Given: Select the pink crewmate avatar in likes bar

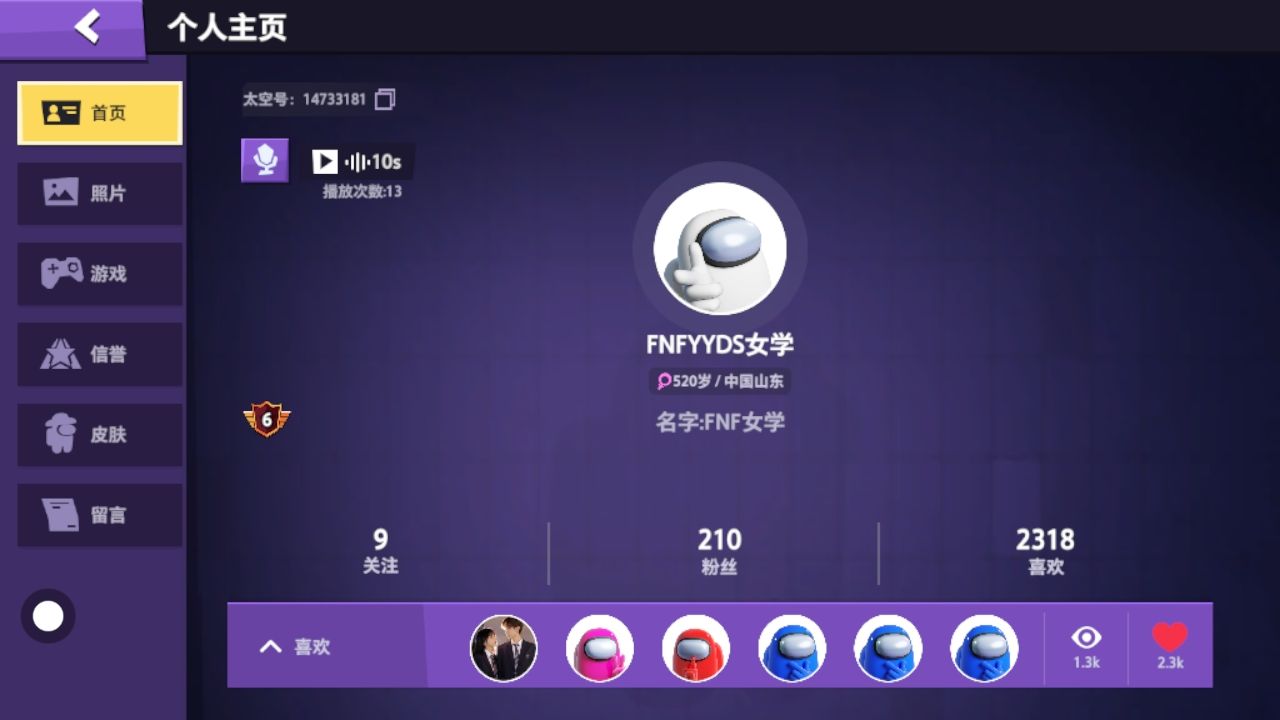Looking at the screenshot, I should point(600,648).
